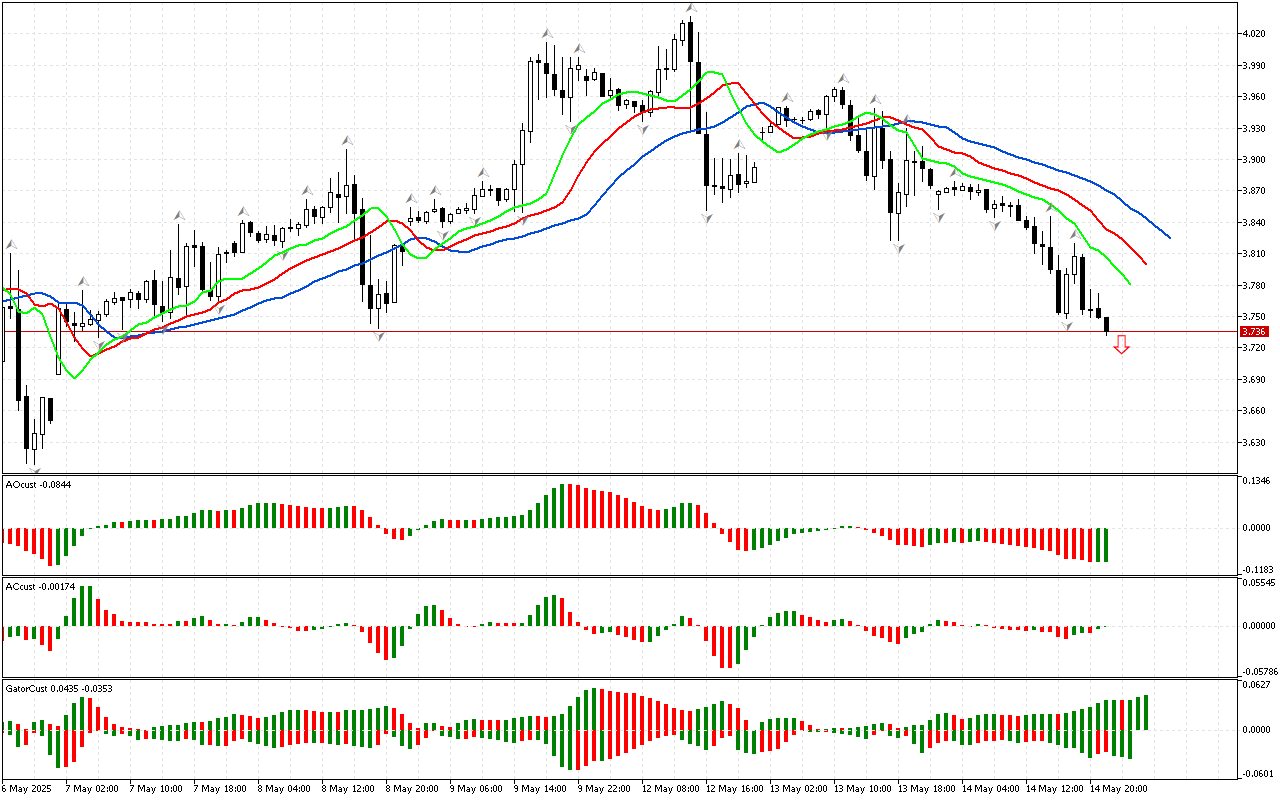Click the right end of the blue Alligator line
This screenshot has height=800, width=1280.
[1169, 237]
